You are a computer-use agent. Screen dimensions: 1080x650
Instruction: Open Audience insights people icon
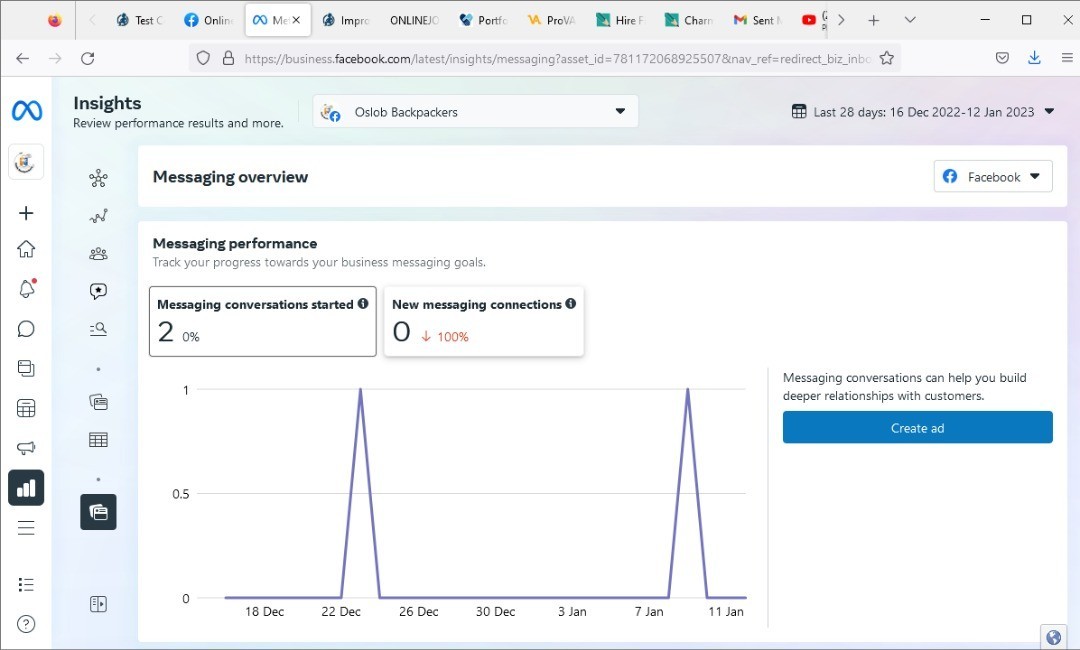[x=98, y=254]
